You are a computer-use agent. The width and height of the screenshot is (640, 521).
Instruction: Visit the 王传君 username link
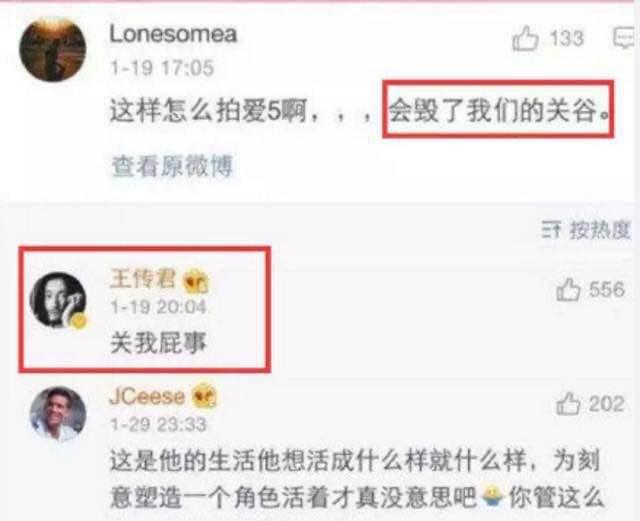pos(143,278)
